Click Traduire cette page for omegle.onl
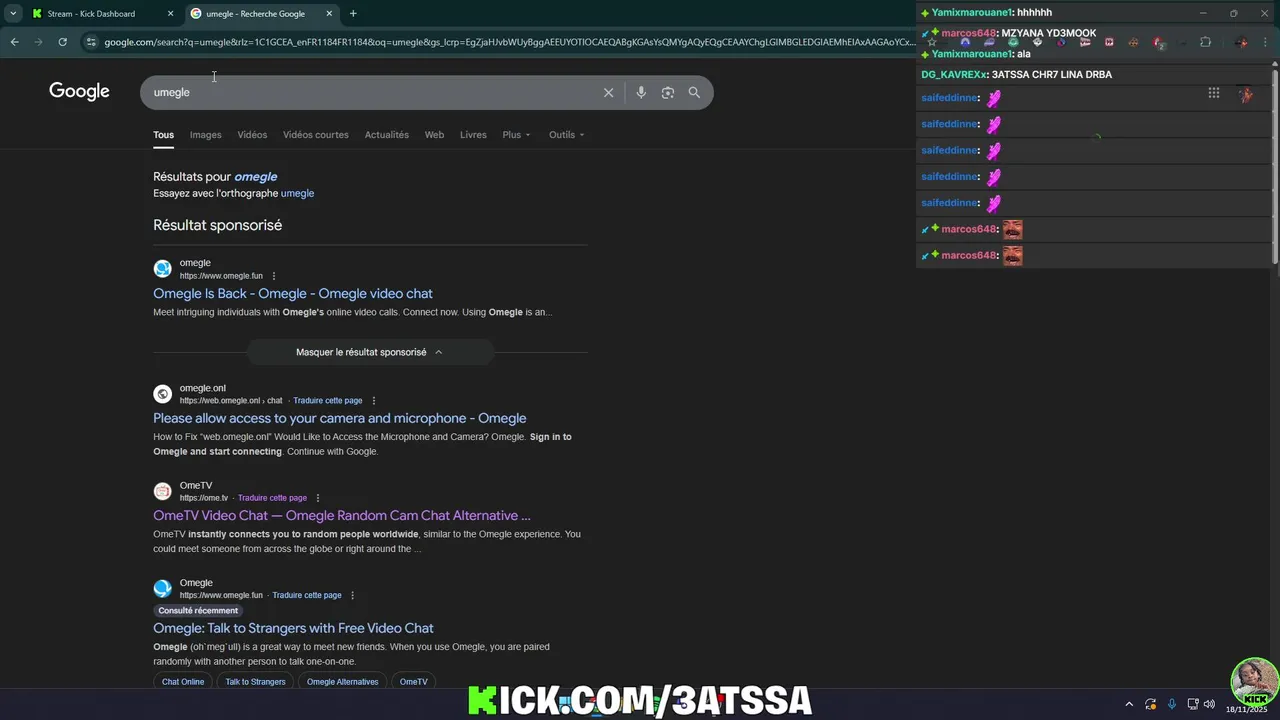 pos(327,401)
